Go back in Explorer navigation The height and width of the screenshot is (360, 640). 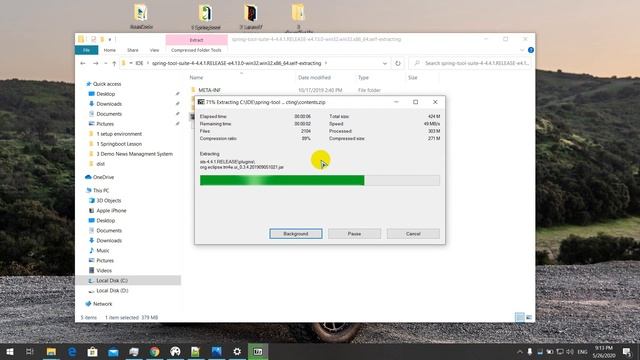[x=83, y=63]
